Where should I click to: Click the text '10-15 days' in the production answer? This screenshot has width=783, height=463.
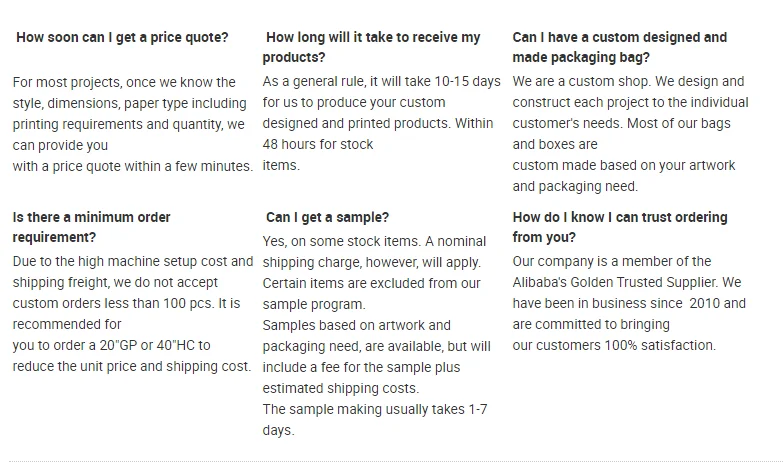[467, 81]
